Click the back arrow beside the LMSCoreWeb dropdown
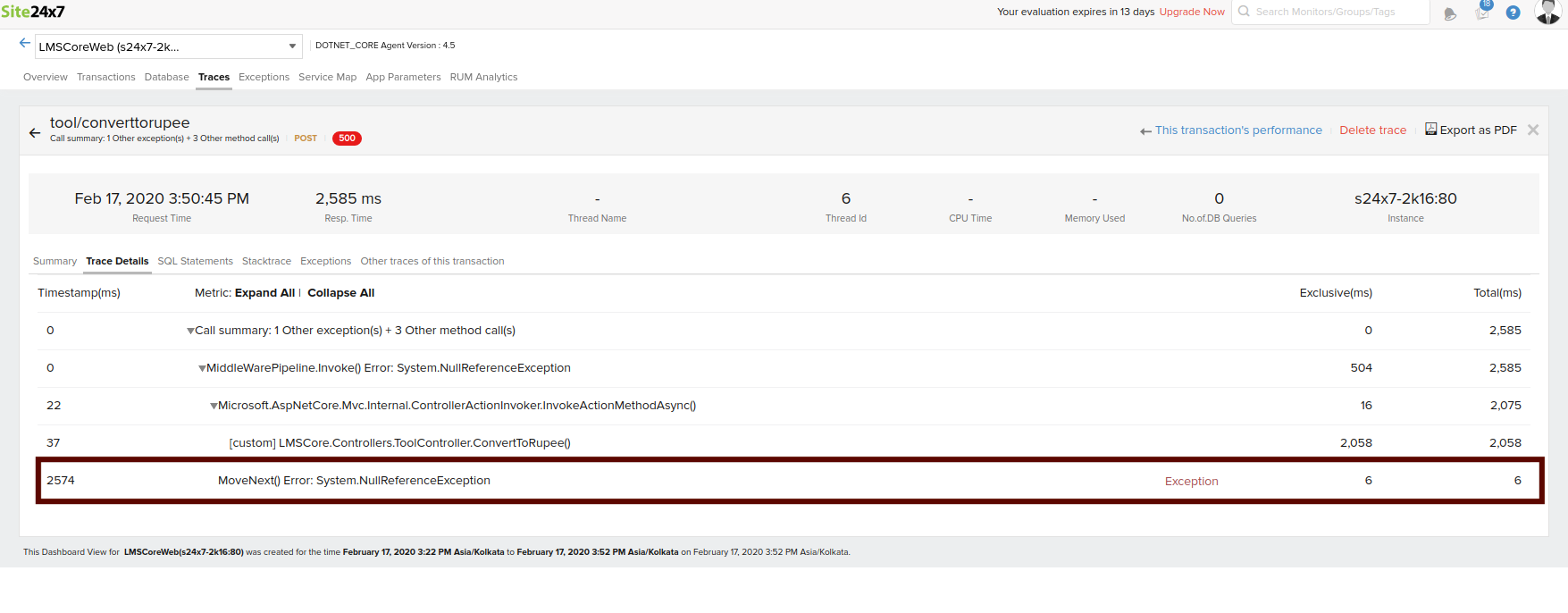This screenshot has width=1568, height=613. click(25, 43)
